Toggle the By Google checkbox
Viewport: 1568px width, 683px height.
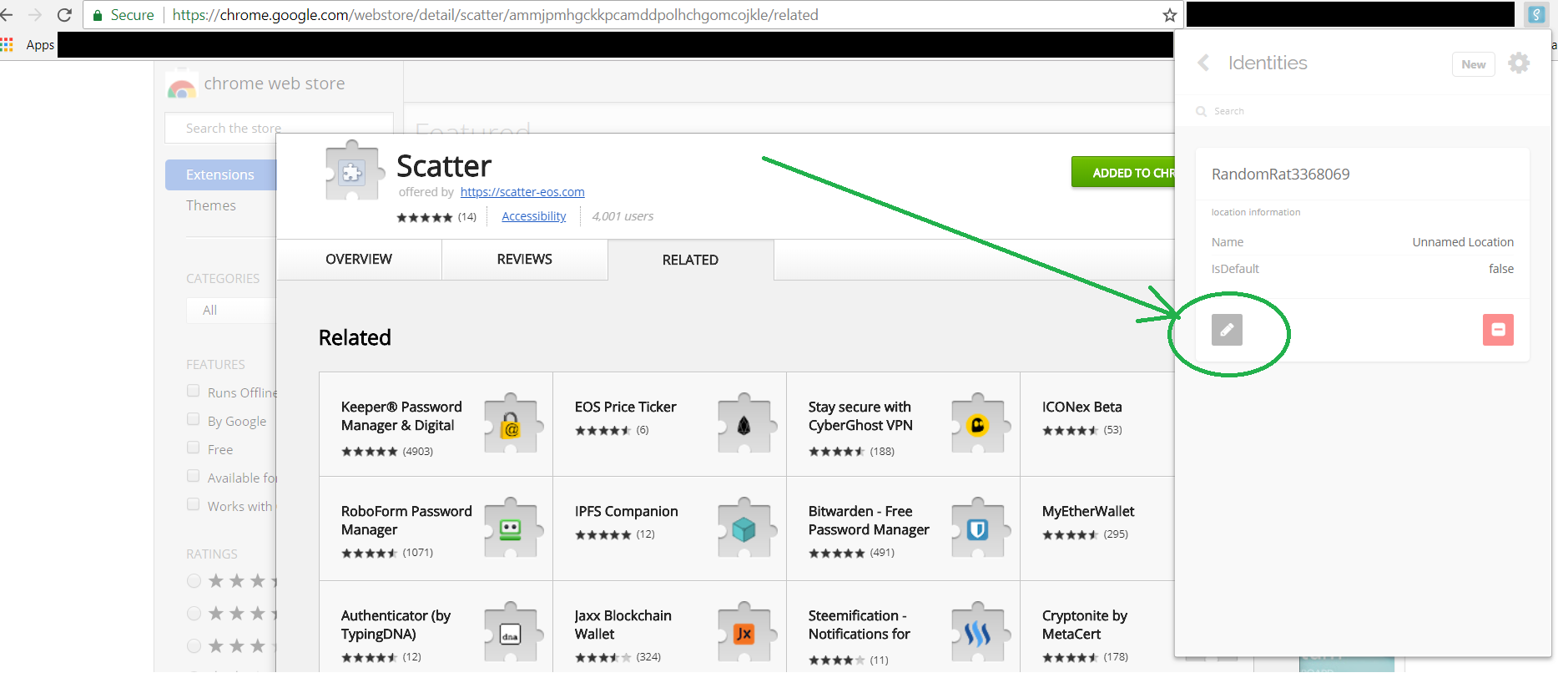194,419
